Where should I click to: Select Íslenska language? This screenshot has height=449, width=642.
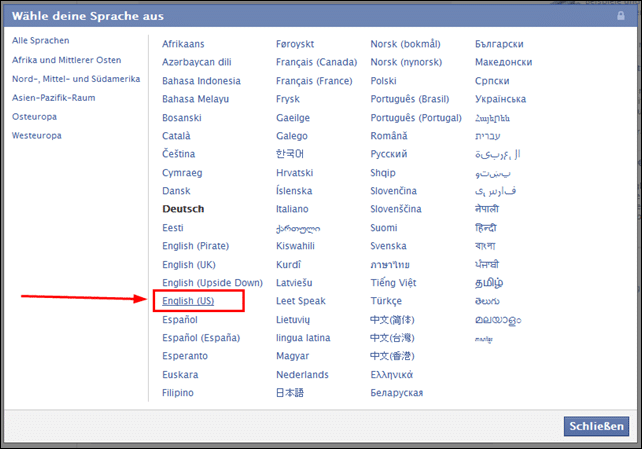(294, 191)
